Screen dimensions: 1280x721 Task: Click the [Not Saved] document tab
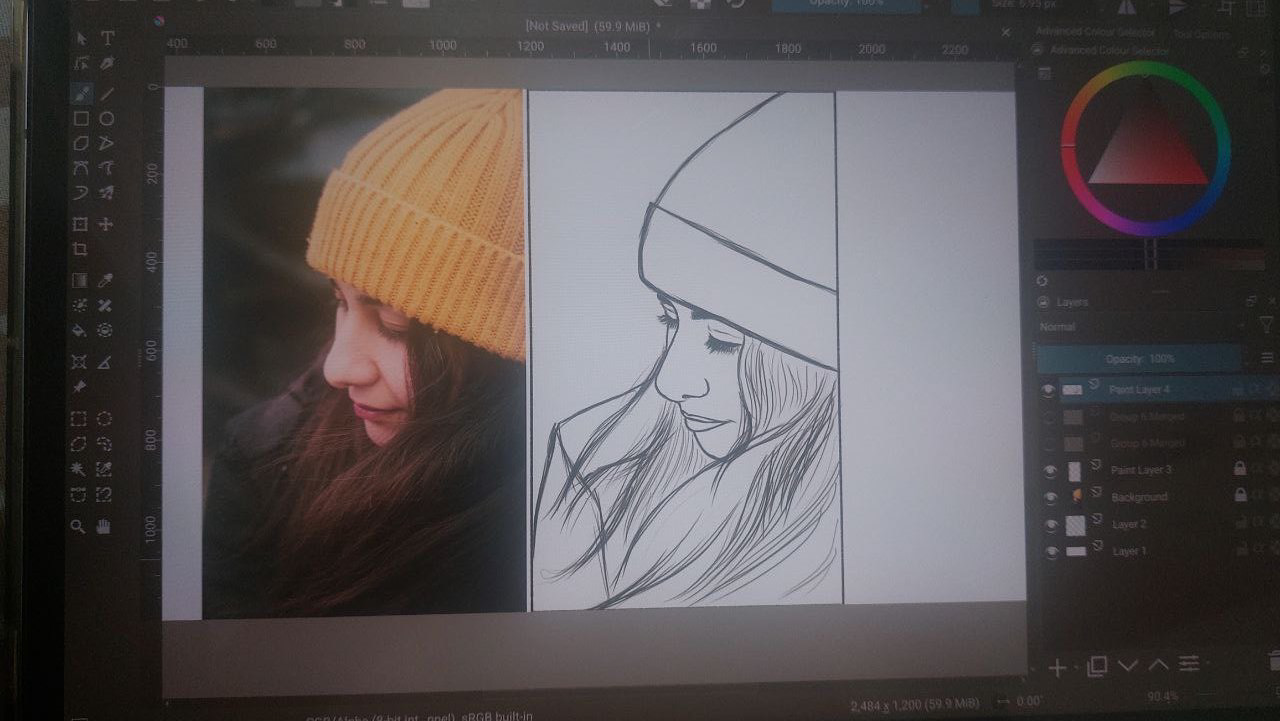tap(593, 27)
